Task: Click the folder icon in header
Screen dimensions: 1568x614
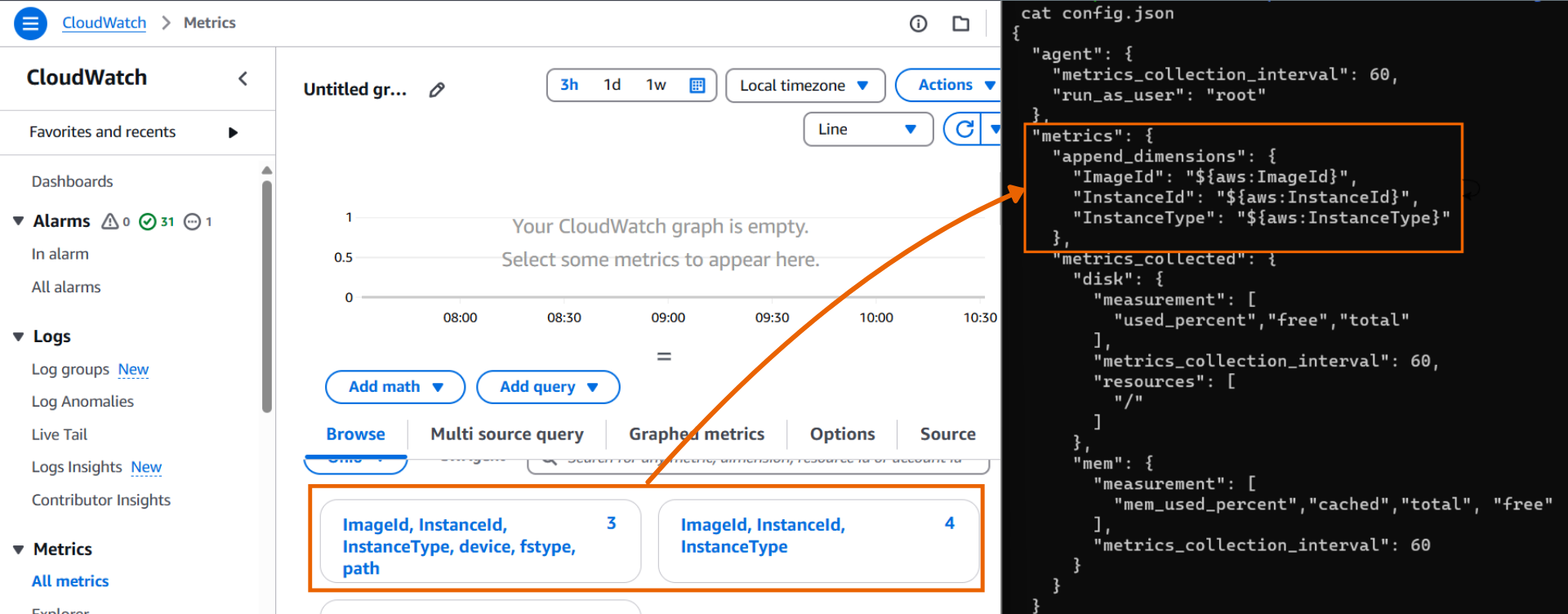Action: click(x=961, y=24)
